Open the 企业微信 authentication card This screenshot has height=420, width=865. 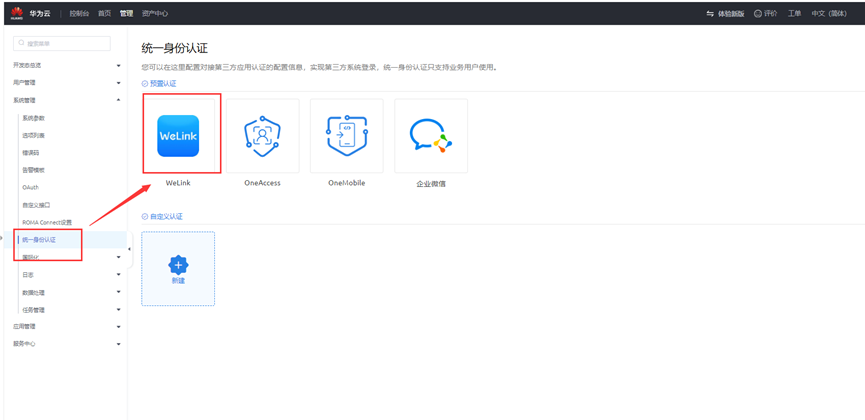[x=431, y=136]
